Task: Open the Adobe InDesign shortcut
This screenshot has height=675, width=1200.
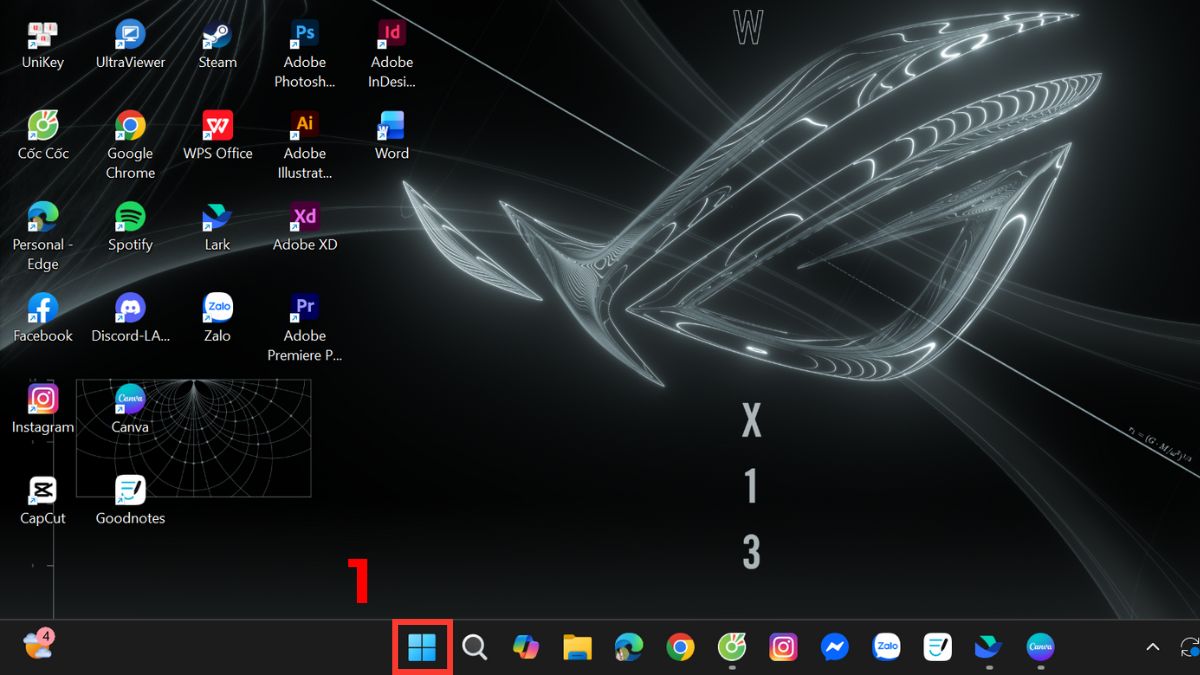Action: coord(391,32)
